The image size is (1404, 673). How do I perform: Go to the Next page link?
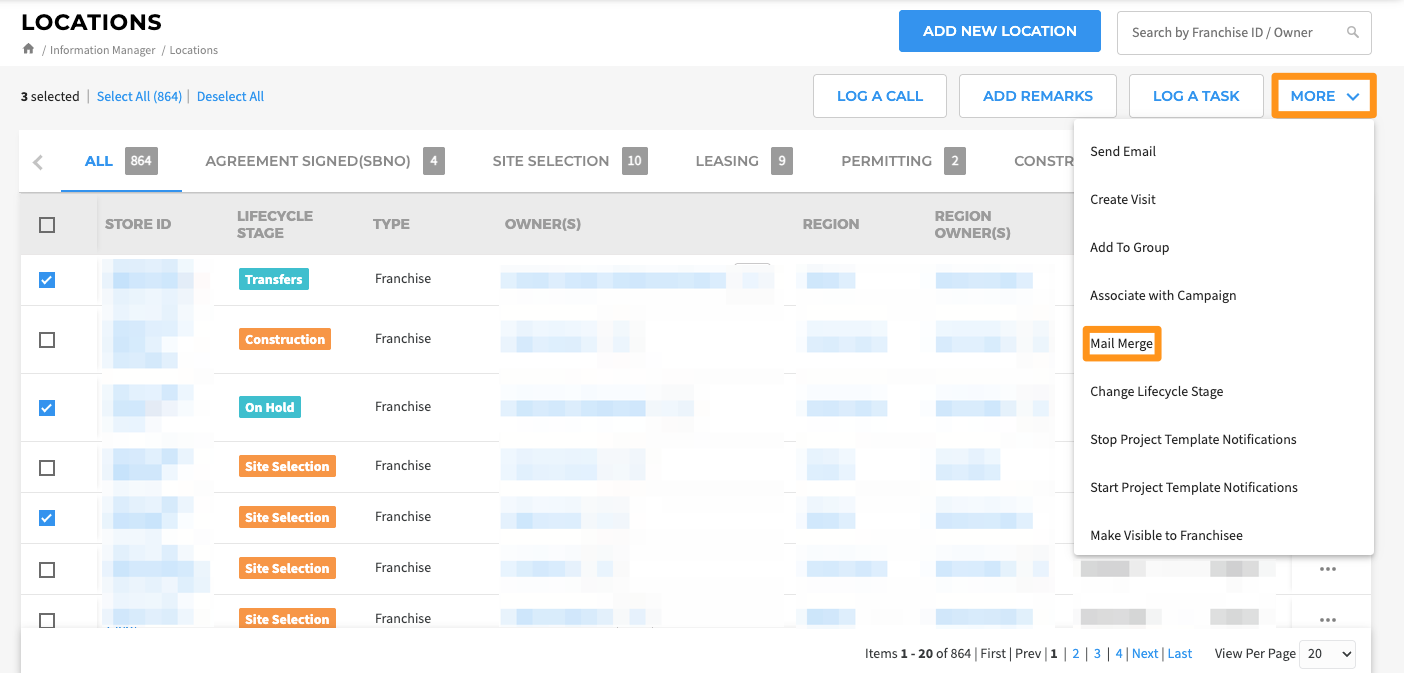point(1145,654)
